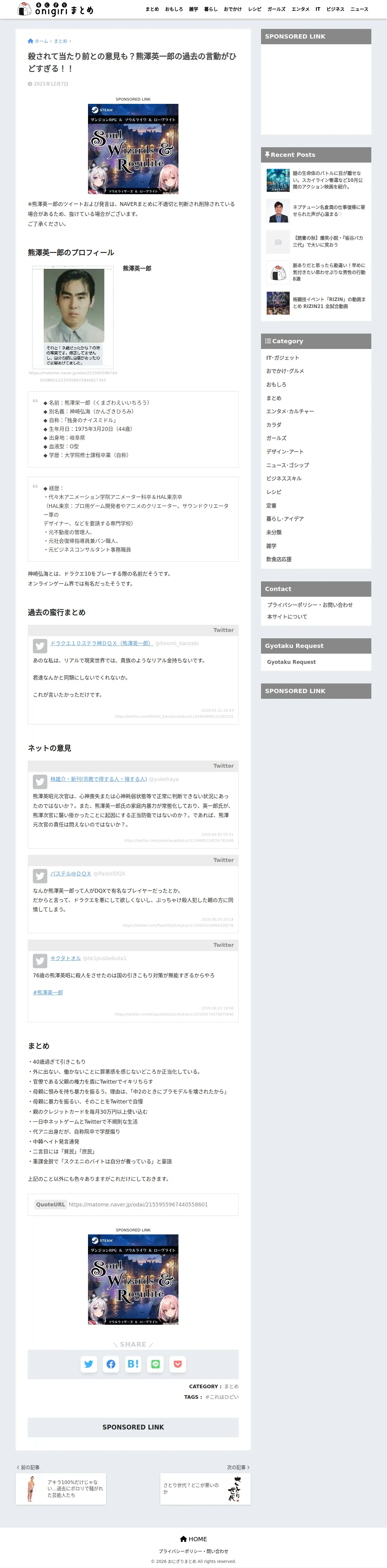Open the 暮らし･アイデア category

pos(285,519)
